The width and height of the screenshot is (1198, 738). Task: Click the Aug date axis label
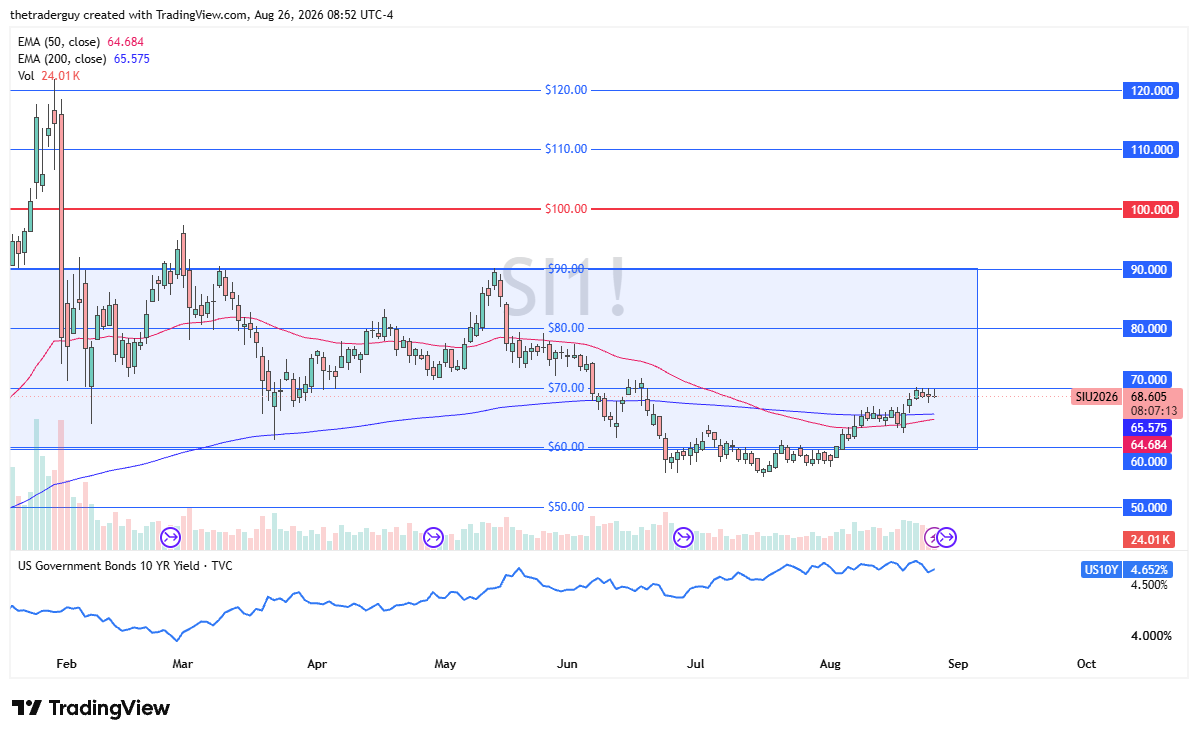[830, 664]
